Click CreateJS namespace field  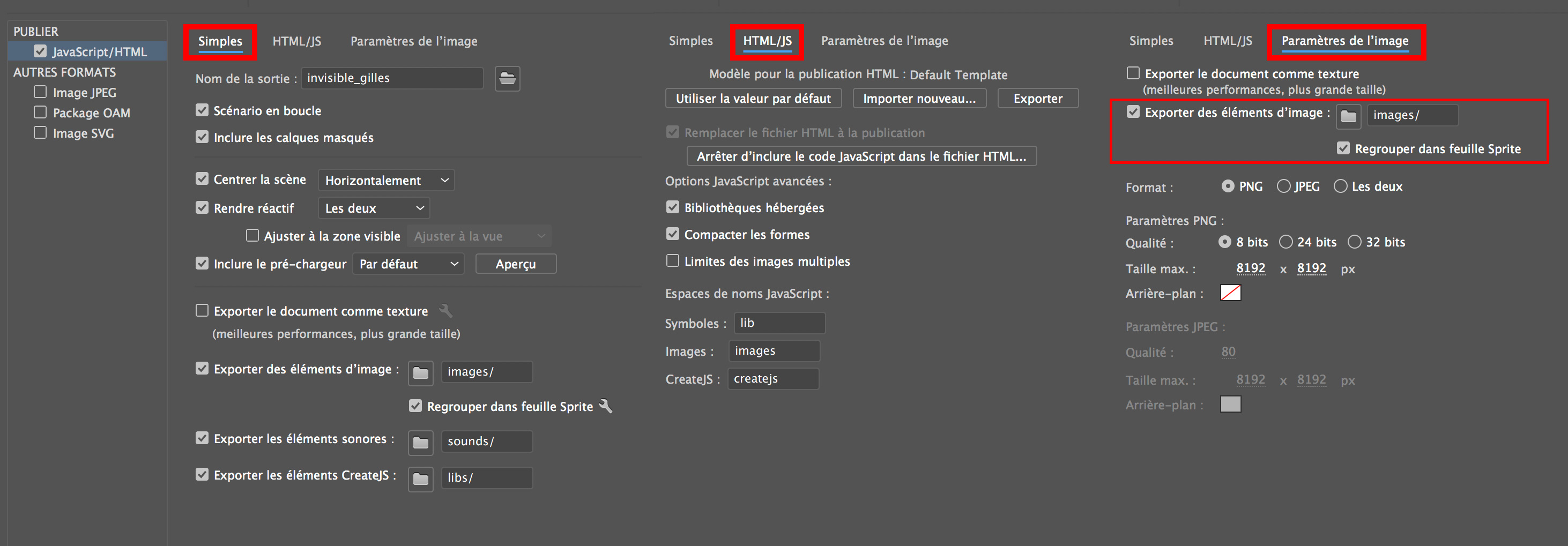(x=773, y=379)
